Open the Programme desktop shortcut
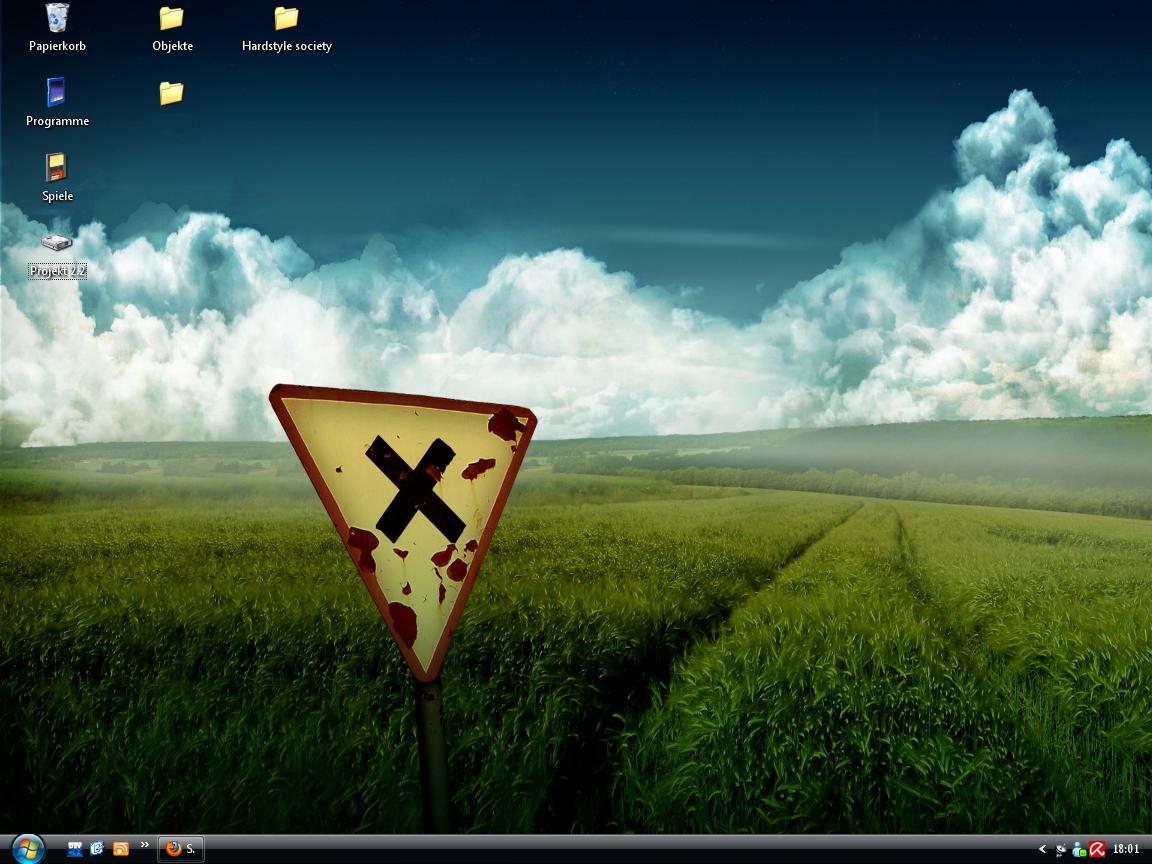The width and height of the screenshot is (1152, 864). [x=57, y=93]
